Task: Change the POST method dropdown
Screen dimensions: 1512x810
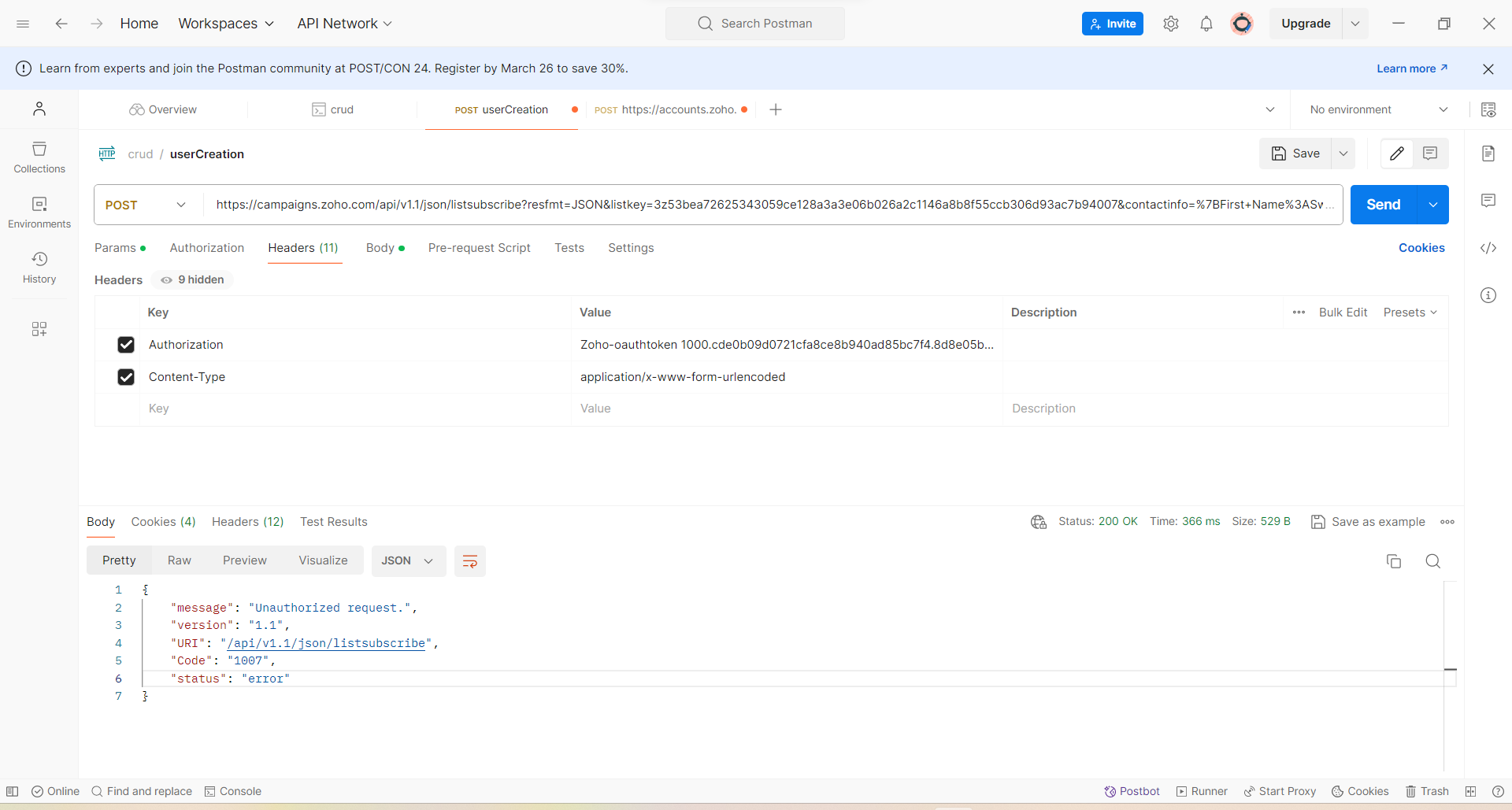Action: pos(146,205)
